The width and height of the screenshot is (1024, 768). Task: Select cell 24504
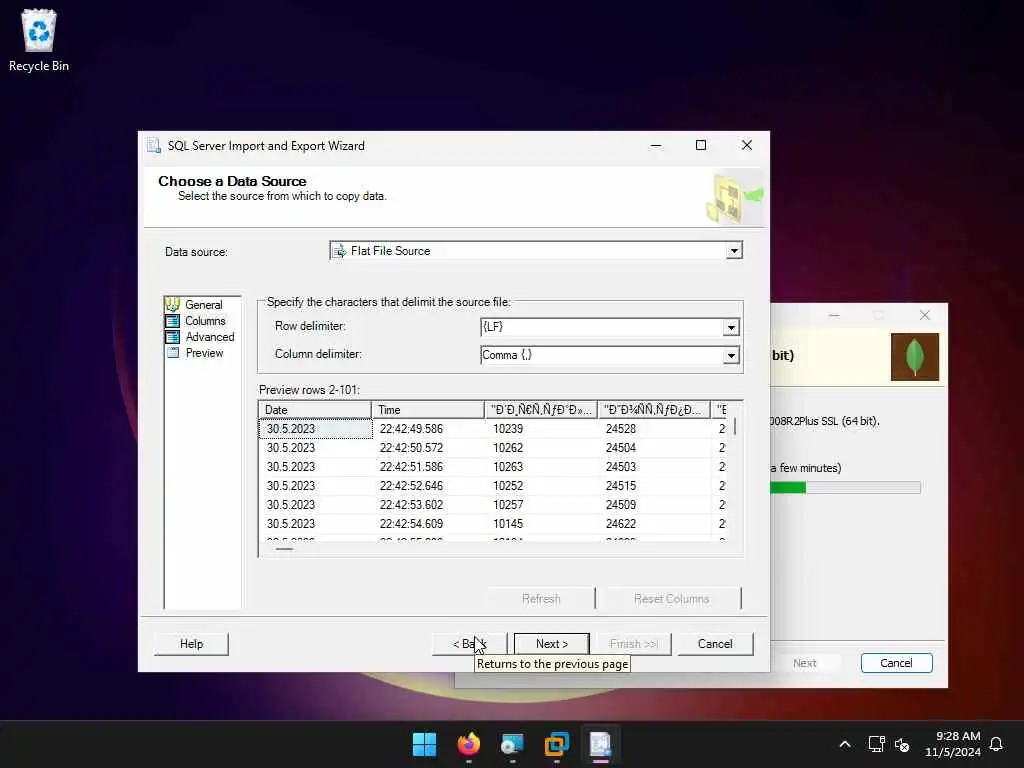(x=654, y=448)
